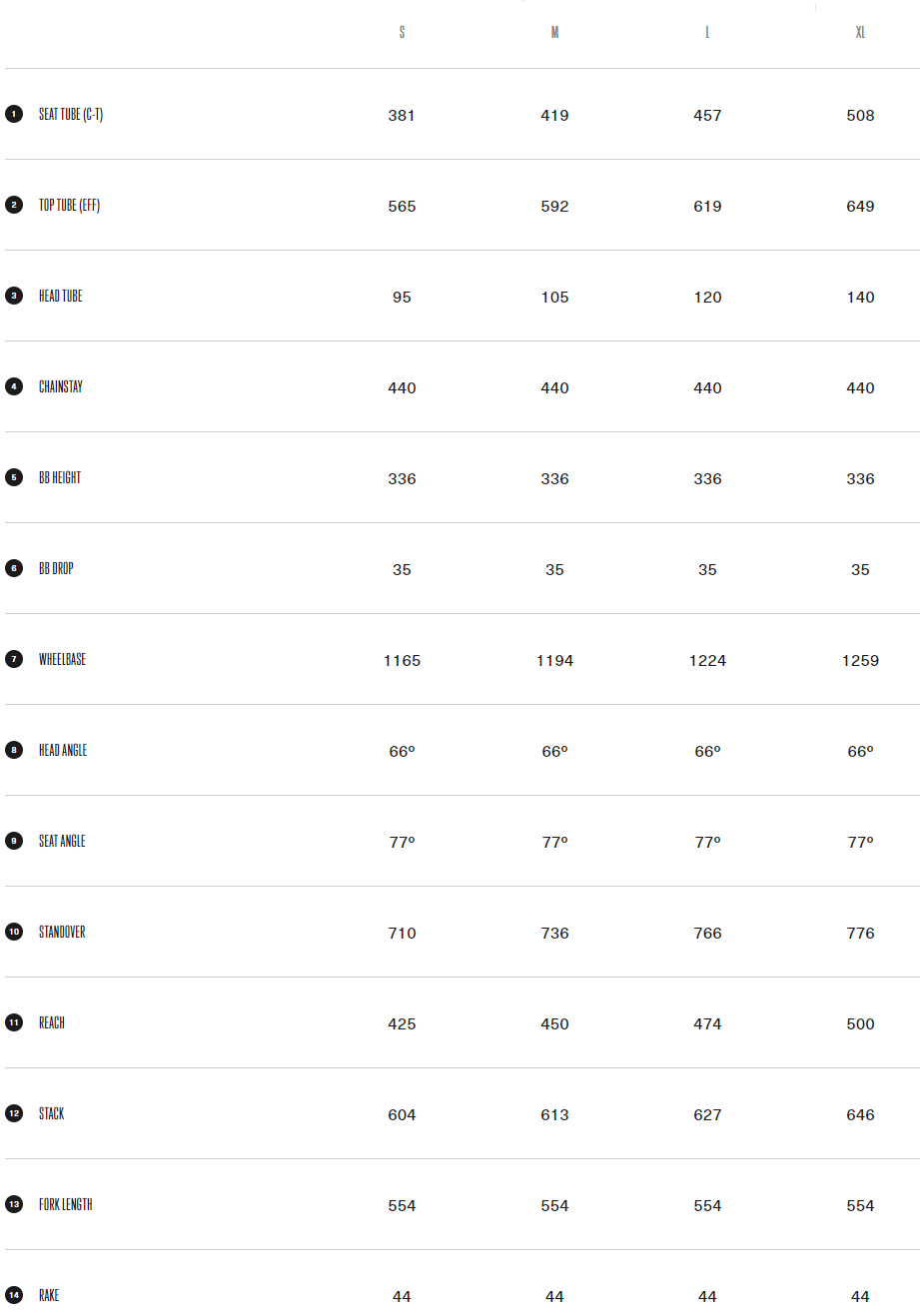
Task: Click the REACH row label
Action: (x=52, y=1022)
